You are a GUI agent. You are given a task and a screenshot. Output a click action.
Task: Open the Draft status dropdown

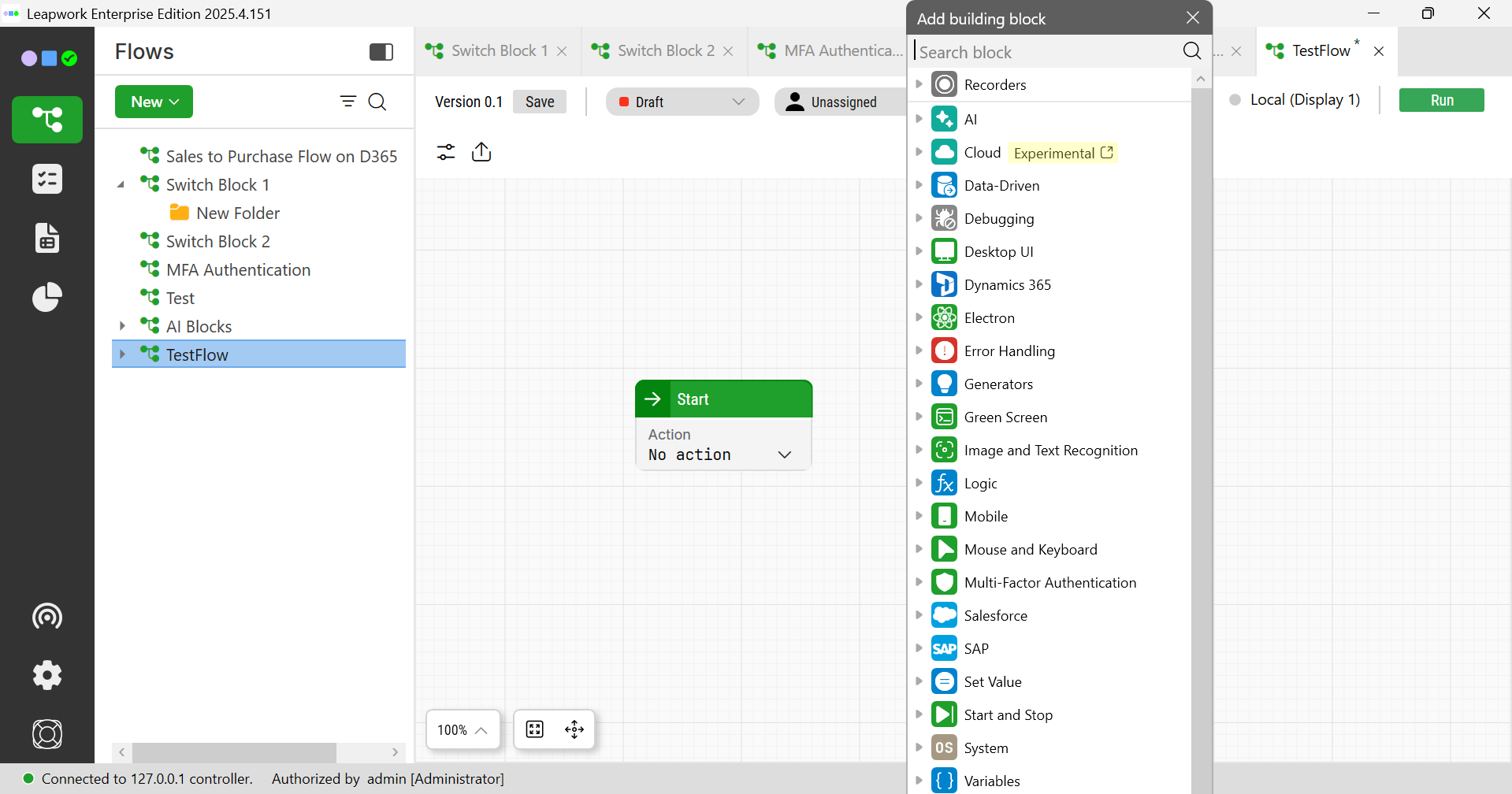(682, 102)
